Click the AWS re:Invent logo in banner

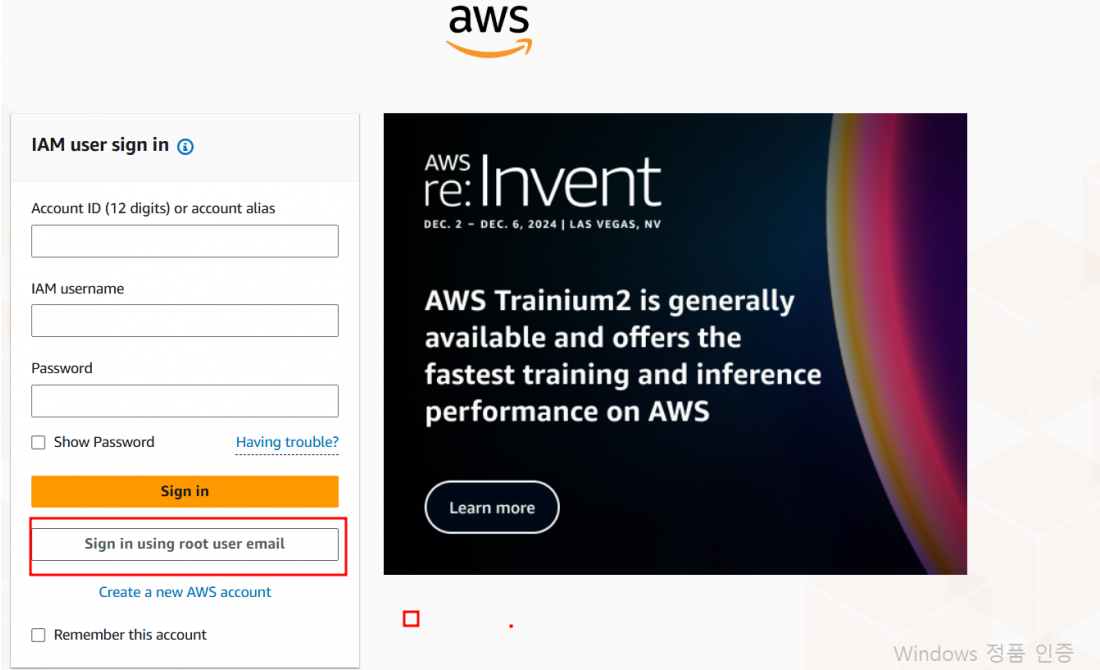click(x=542, y=182)
